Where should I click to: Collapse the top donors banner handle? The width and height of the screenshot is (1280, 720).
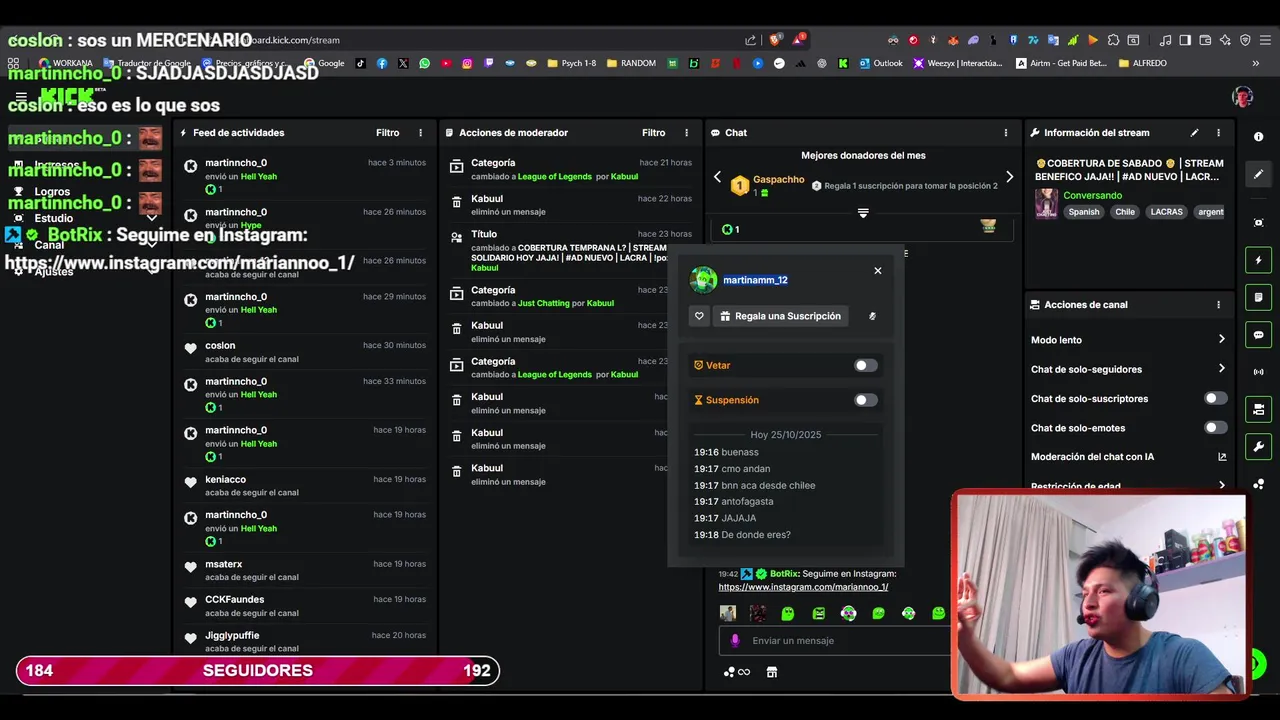(863, 212)
